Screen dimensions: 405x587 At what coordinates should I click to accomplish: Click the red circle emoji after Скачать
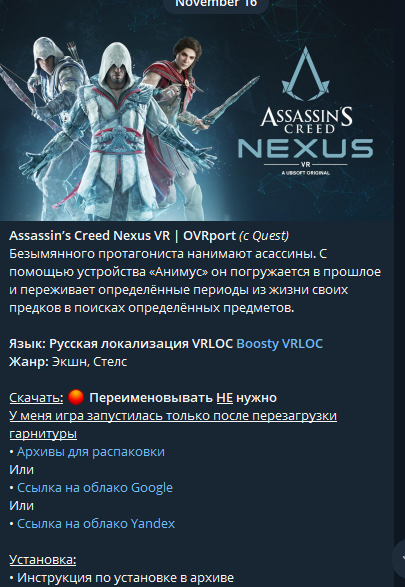point(76,398)
